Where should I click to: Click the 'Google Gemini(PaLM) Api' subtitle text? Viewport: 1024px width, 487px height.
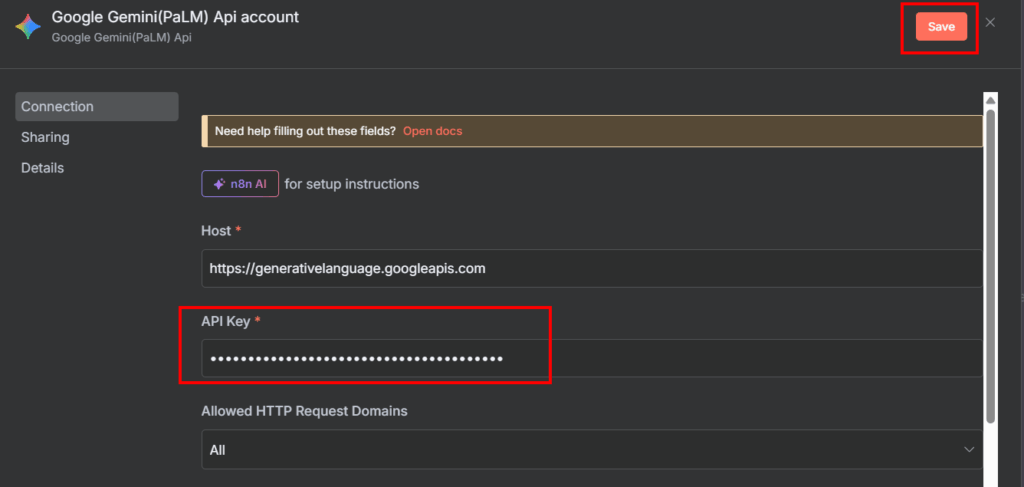[121, 37]
